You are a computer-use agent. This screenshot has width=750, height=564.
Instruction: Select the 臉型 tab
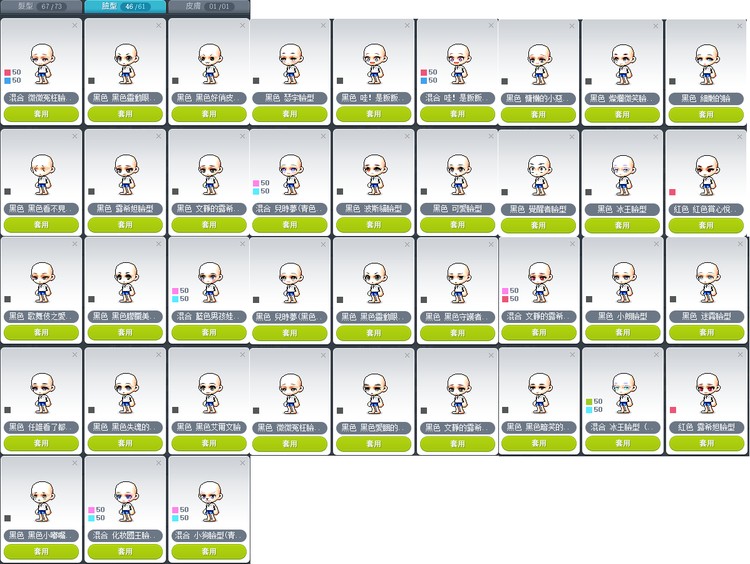(124, 6)
